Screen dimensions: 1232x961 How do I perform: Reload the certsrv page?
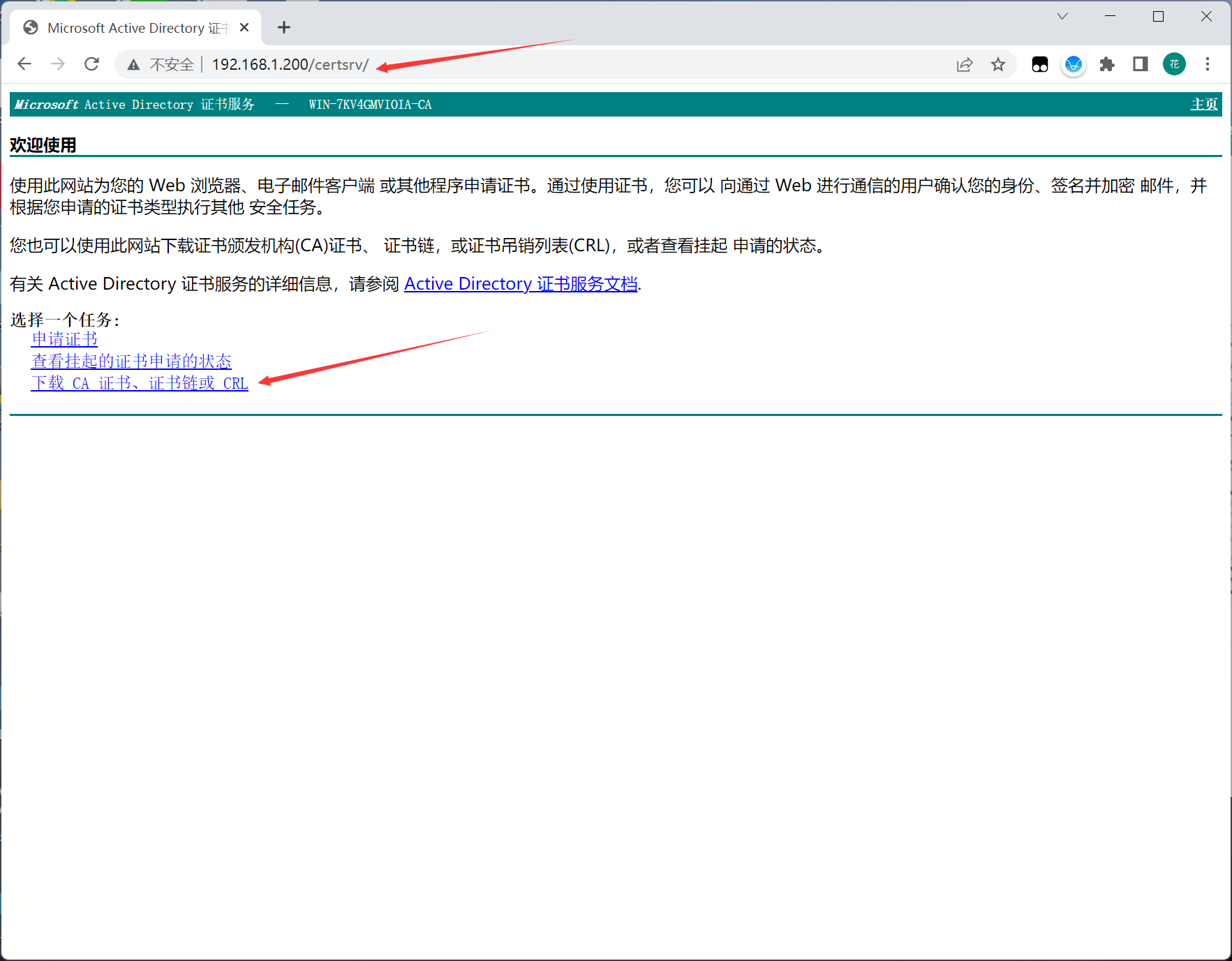coord(91,64)
